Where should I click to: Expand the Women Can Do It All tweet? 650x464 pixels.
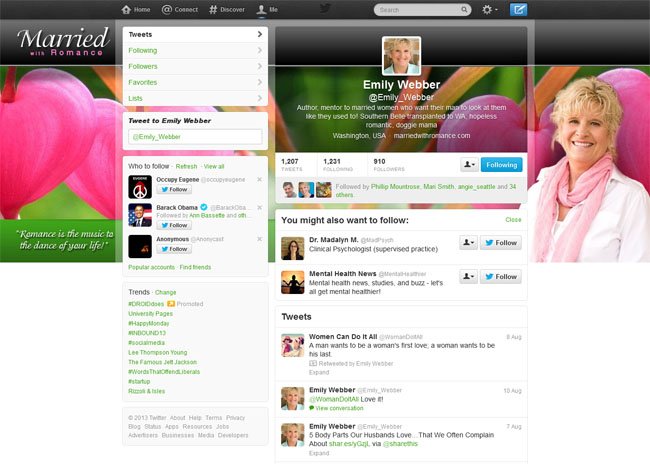[x=319, y=372]
